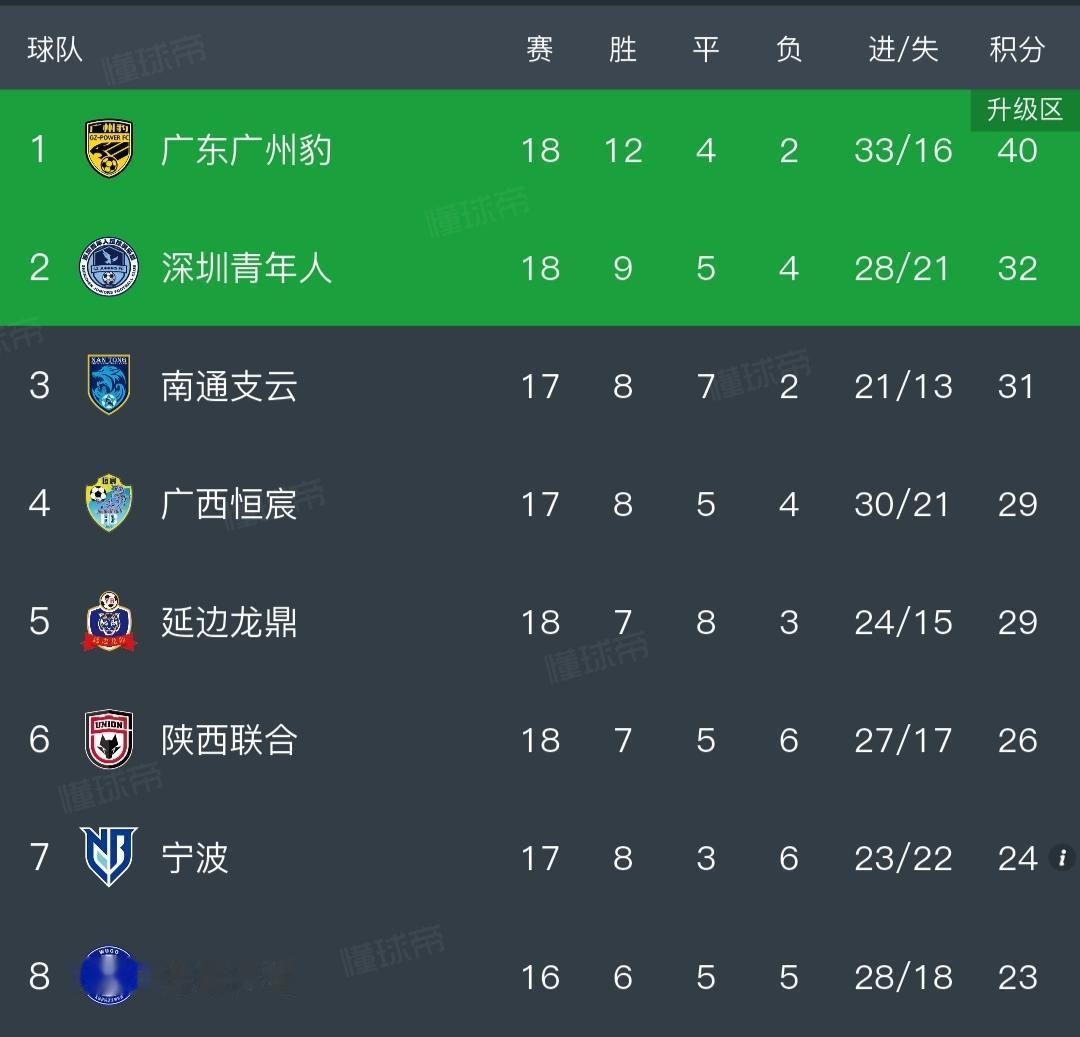Tap the 升级区 promotion zone label

tap(1025, 109)
